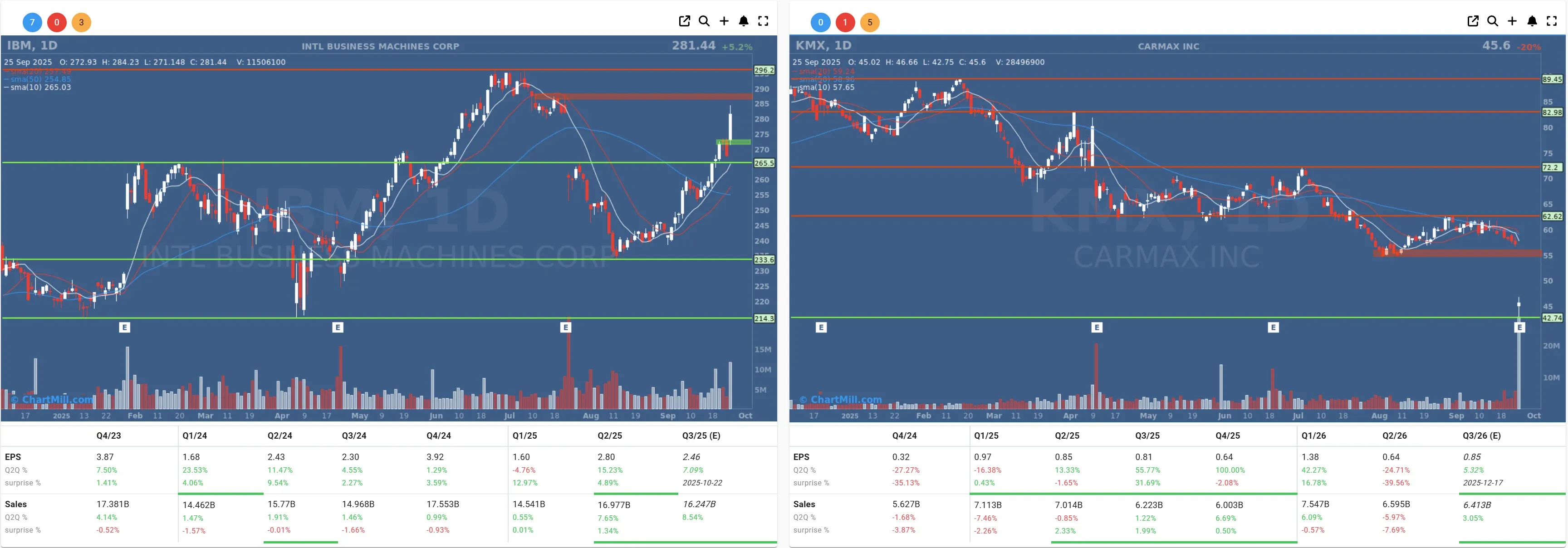This screenshot has width=1568, height=548.
Task: Click the orange 3 badge above IBM
Action: [81, 23]
